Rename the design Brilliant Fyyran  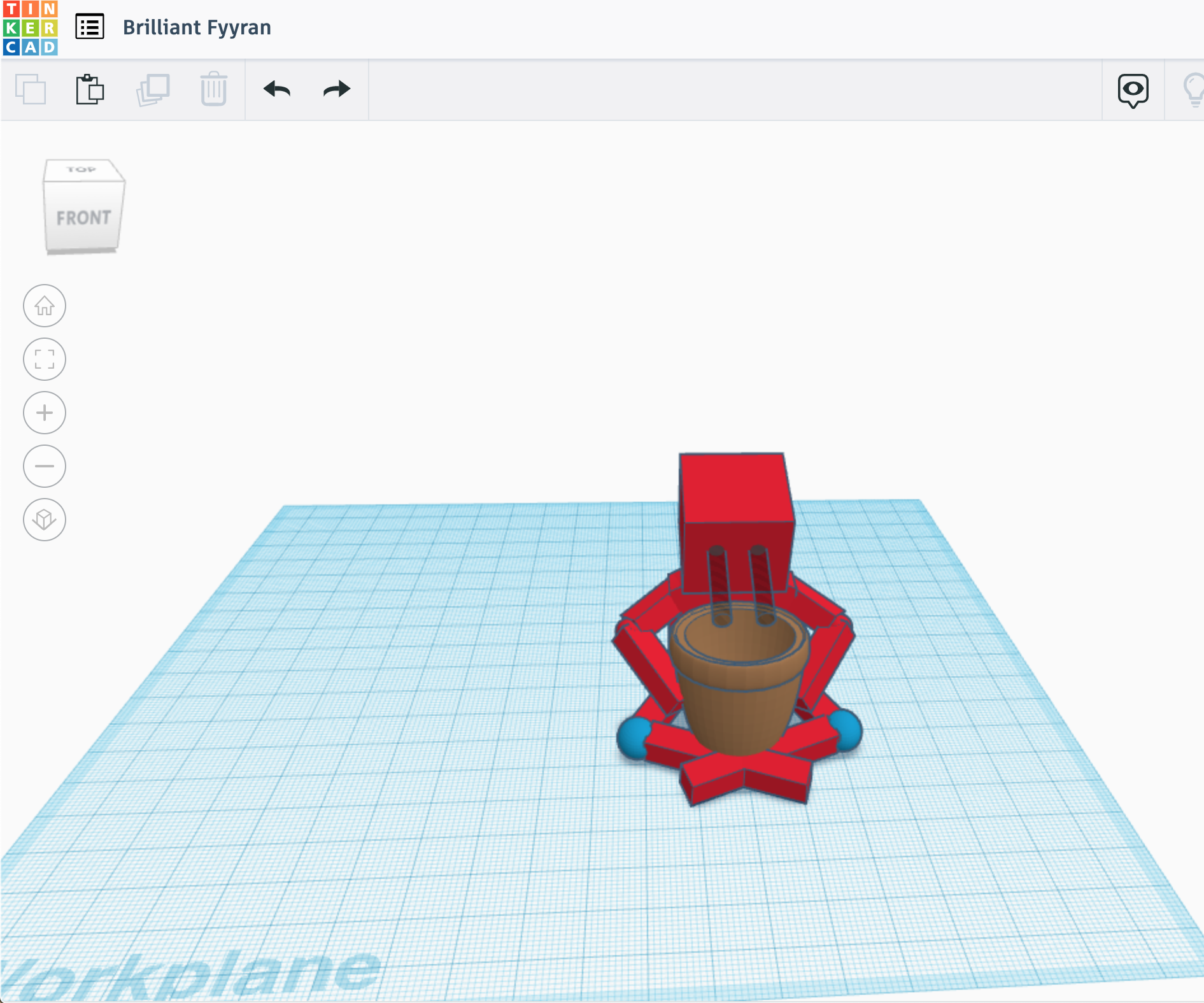[x=197, y=27]
